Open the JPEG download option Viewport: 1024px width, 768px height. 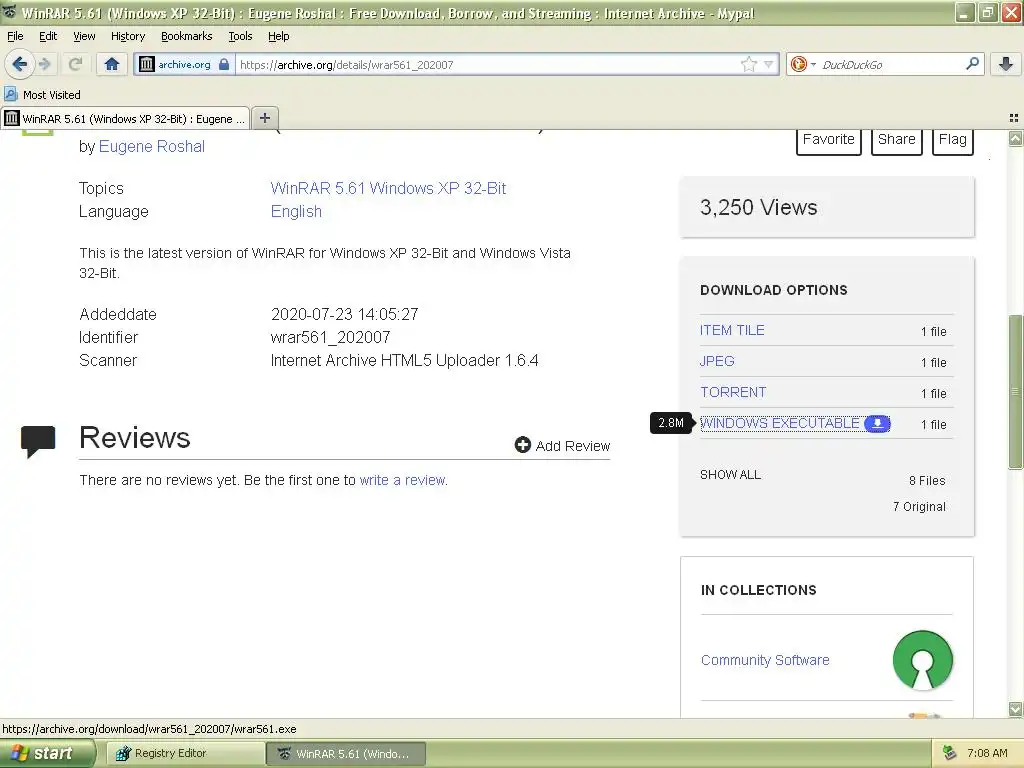point(717,361)
